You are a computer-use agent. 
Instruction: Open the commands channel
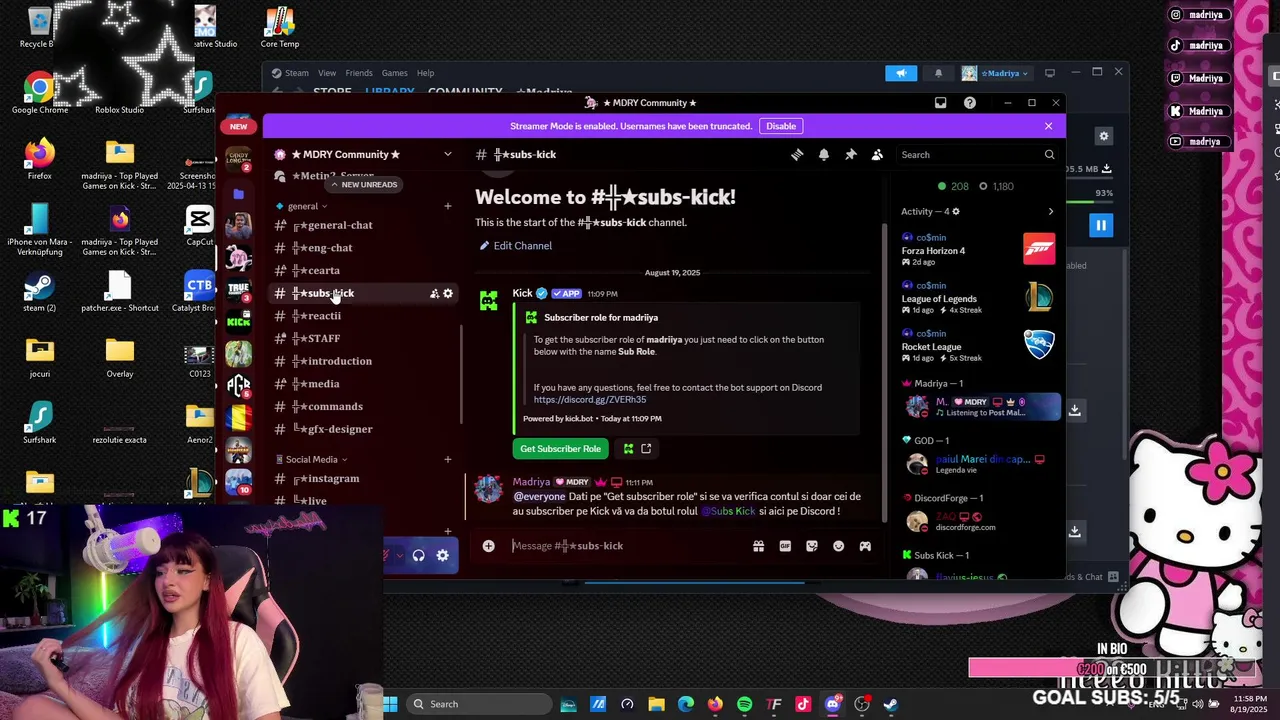364,407
